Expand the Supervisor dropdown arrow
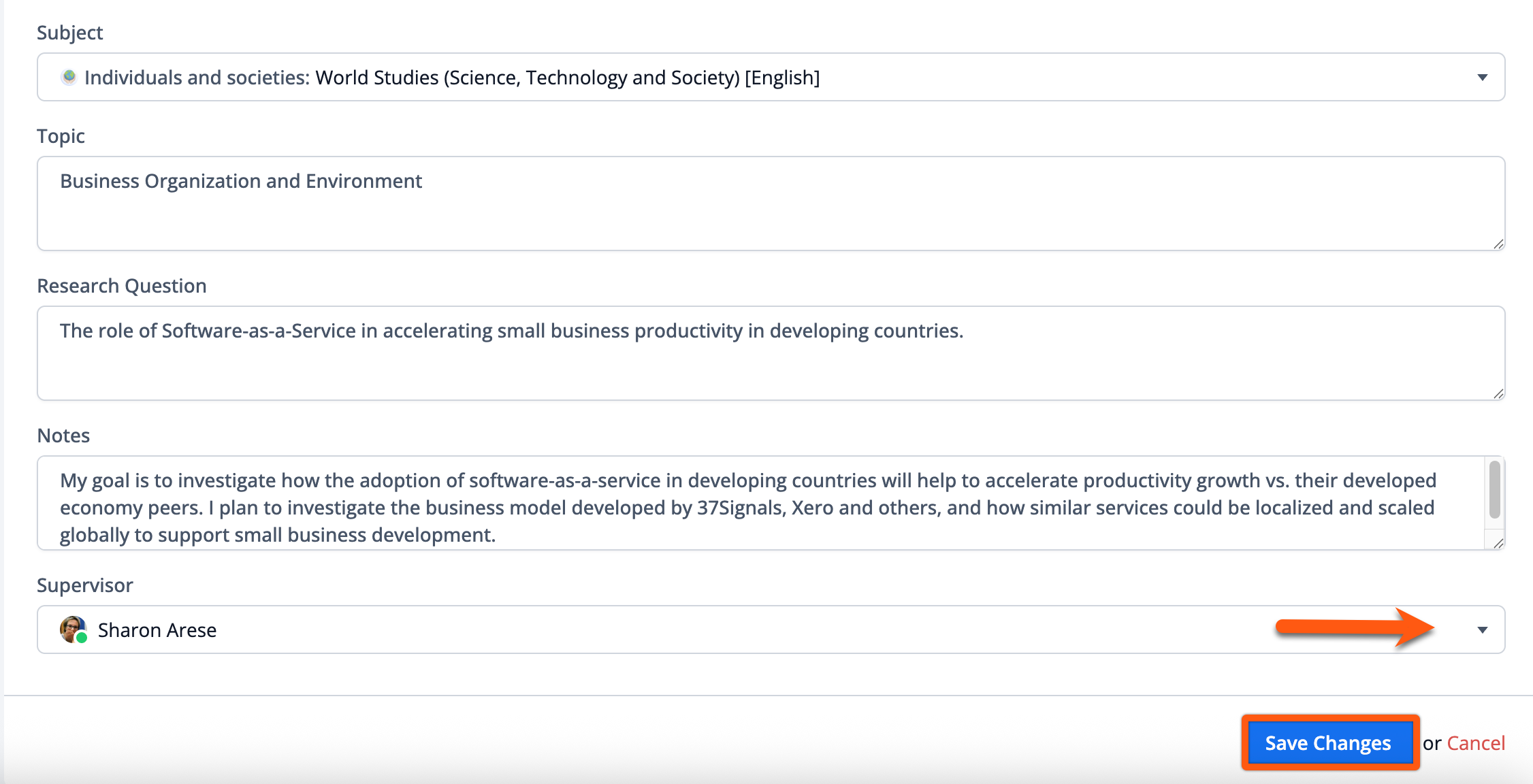Screen dimensions: 1533x784 (1482, 630)
